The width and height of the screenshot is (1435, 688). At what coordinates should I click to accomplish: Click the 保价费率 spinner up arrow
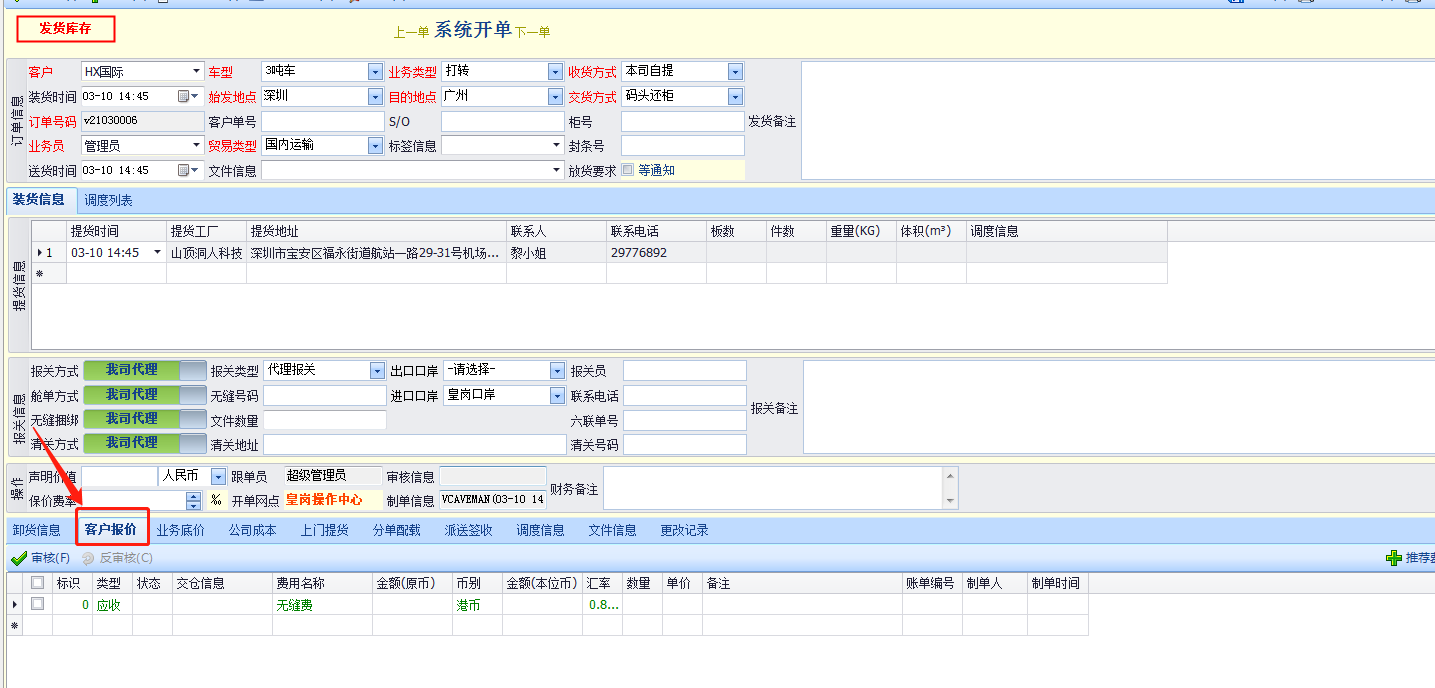(194, 496)
